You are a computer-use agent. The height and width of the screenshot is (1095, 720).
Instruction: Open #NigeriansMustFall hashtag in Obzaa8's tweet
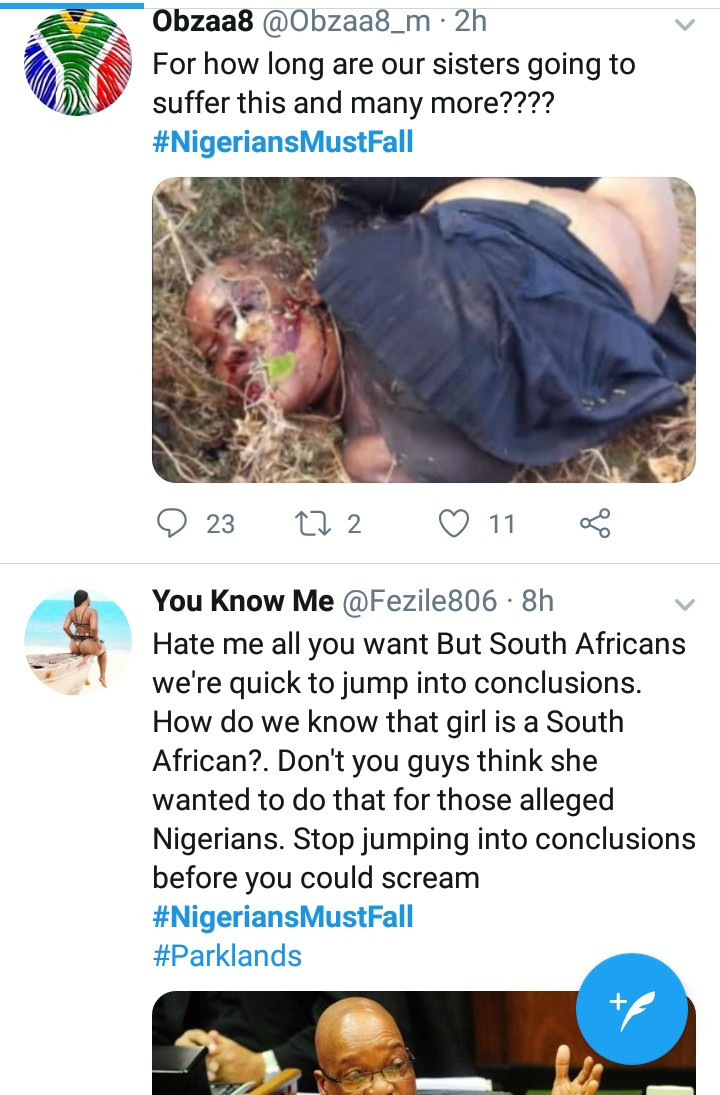pyautogui.click(x=282, y=142)
